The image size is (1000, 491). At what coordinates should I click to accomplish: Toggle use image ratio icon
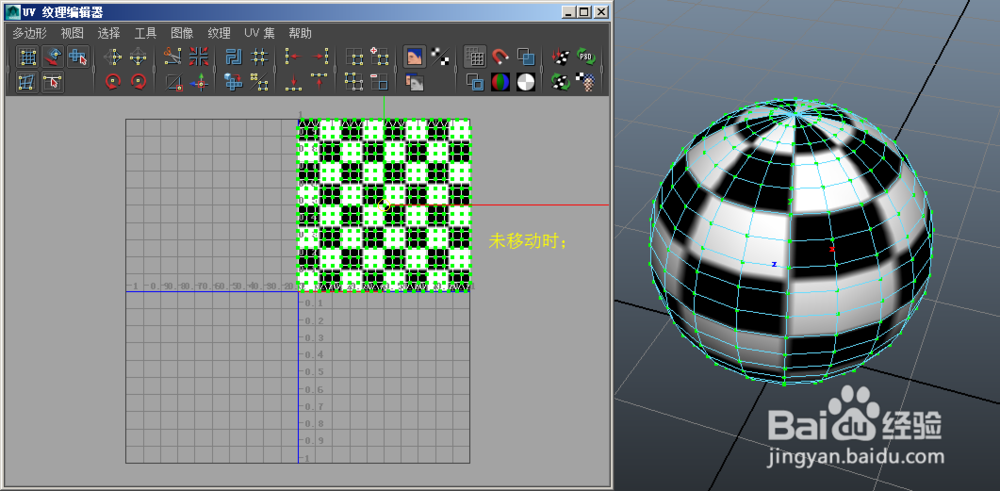(586, 81)
